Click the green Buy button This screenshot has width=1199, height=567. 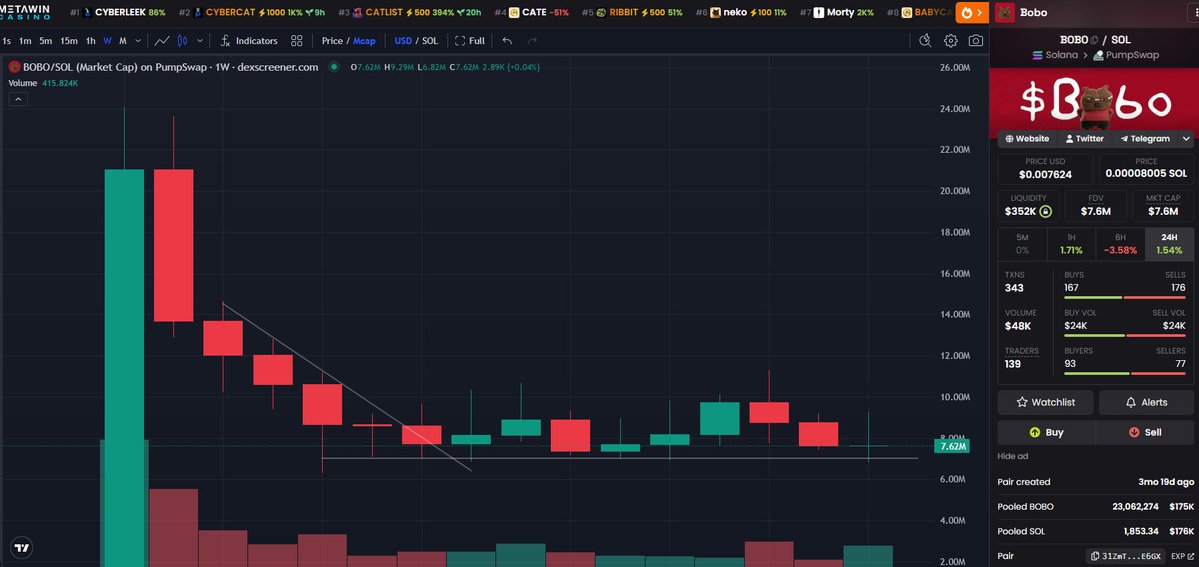[x=1046, y=432]
